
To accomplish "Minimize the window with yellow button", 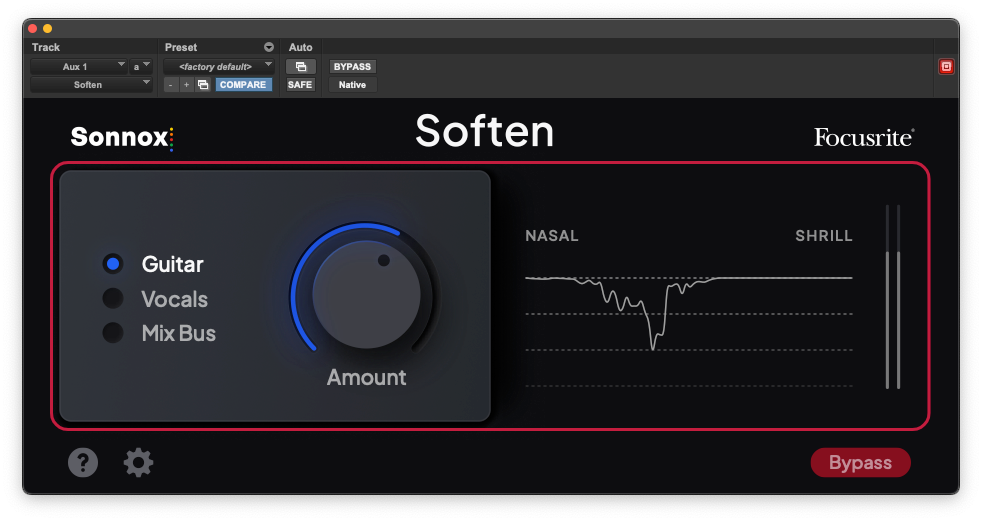I will tap(47, 28).
